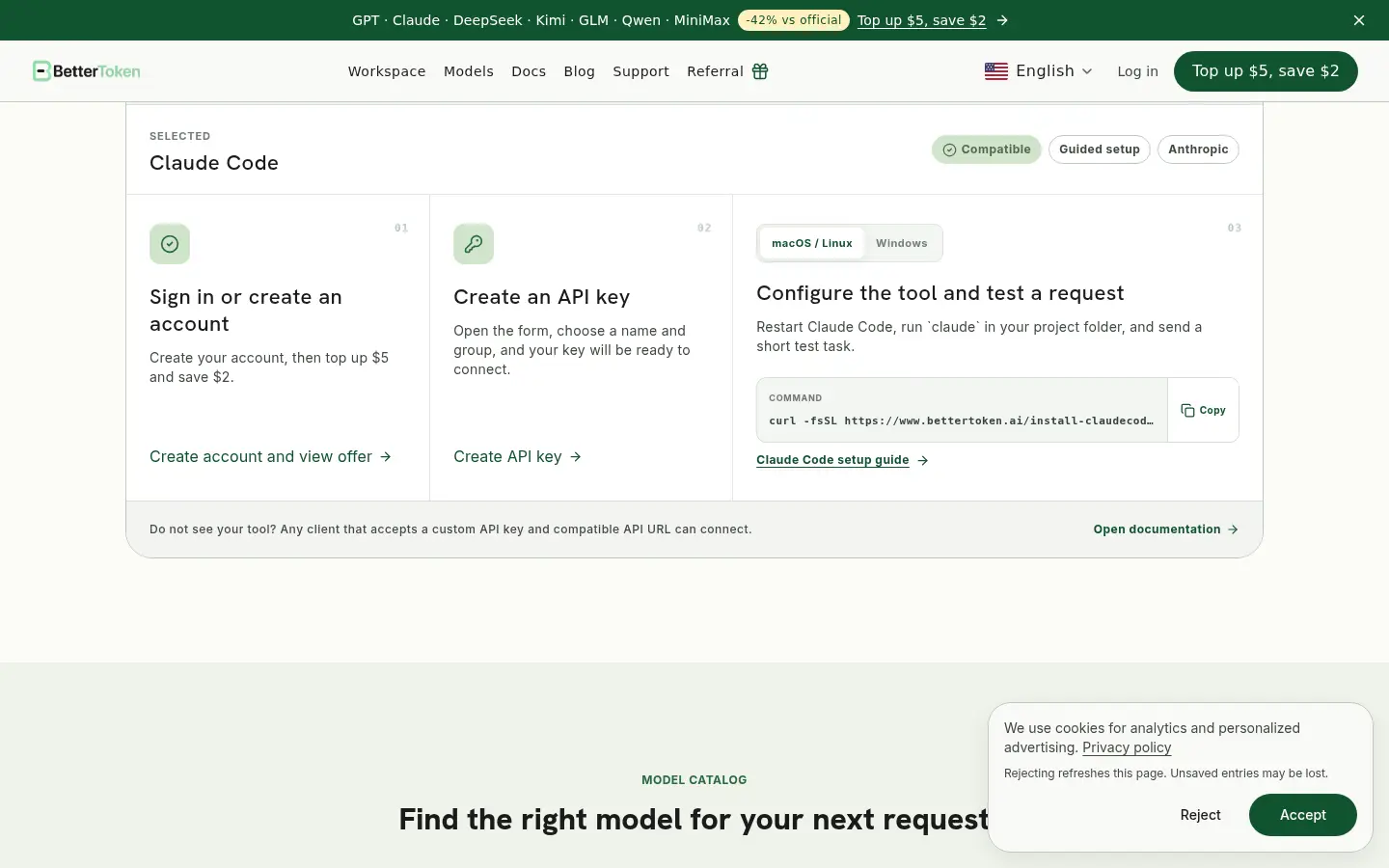Viewport: 1389px width, 868px height.
Task: Open the Docs navigation link
Action: click(529, 71)
